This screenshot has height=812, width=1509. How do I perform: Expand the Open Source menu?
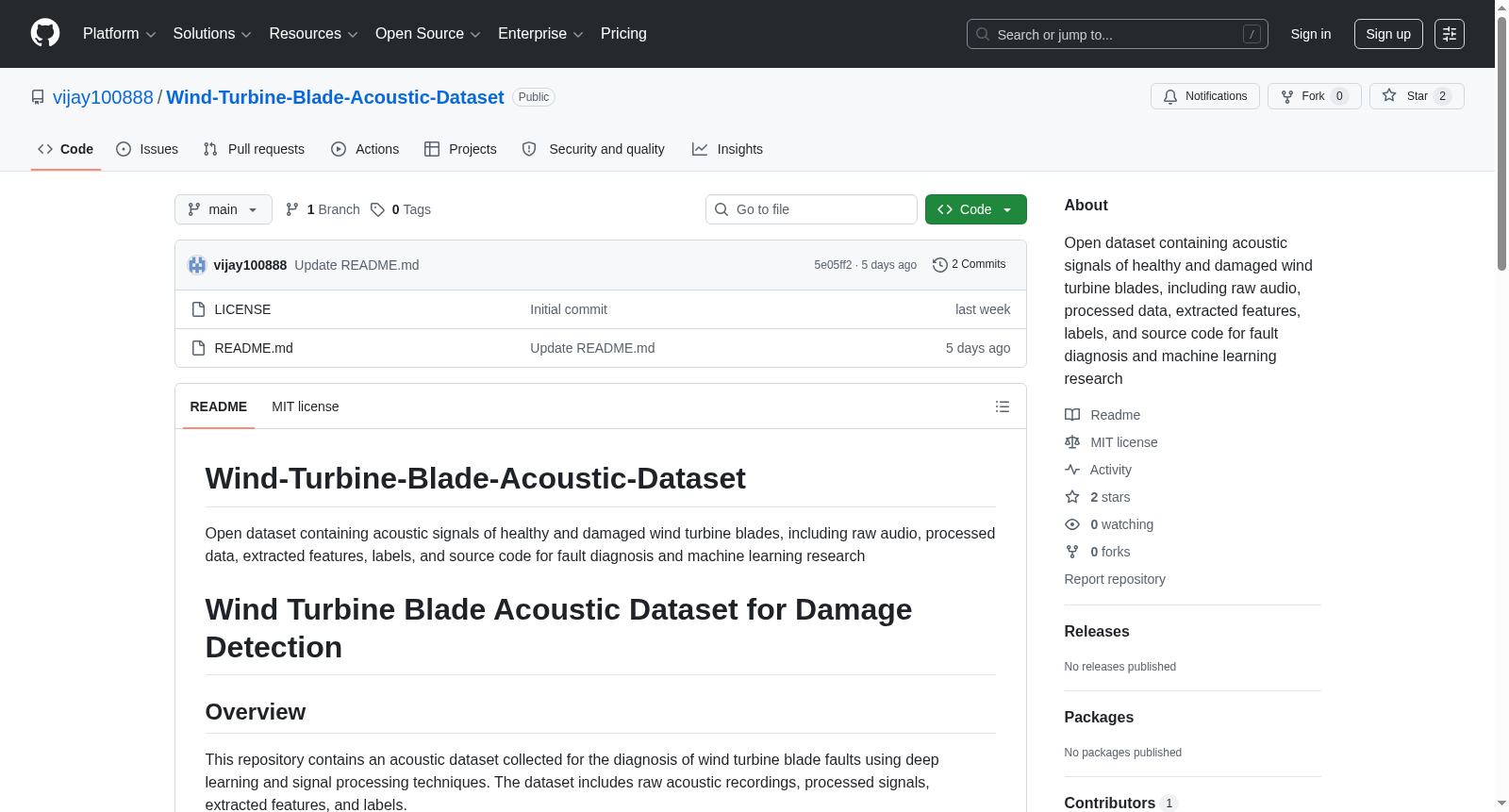click(x=428, y=34)
